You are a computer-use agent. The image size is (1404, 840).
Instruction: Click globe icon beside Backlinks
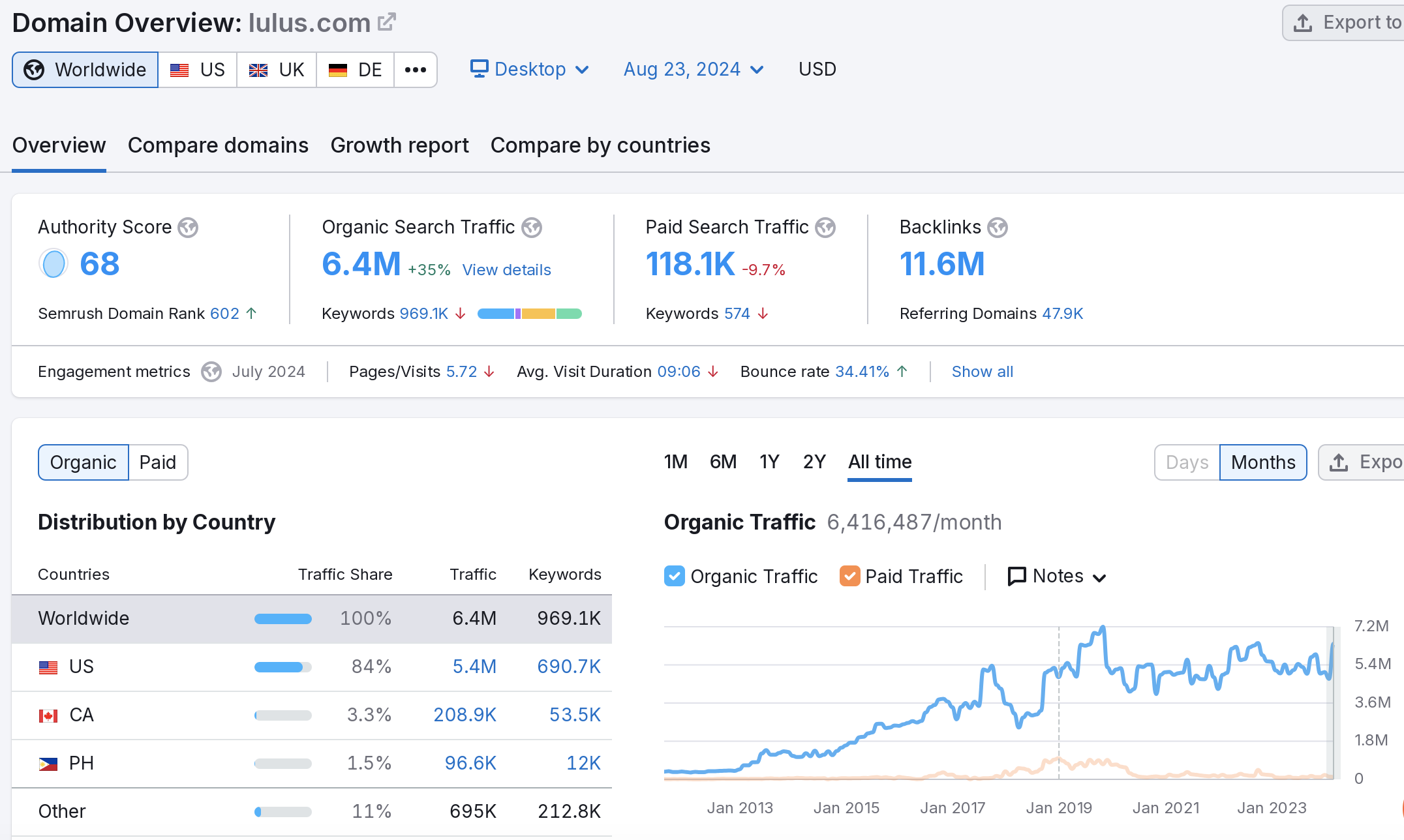(x=998, y=228)
